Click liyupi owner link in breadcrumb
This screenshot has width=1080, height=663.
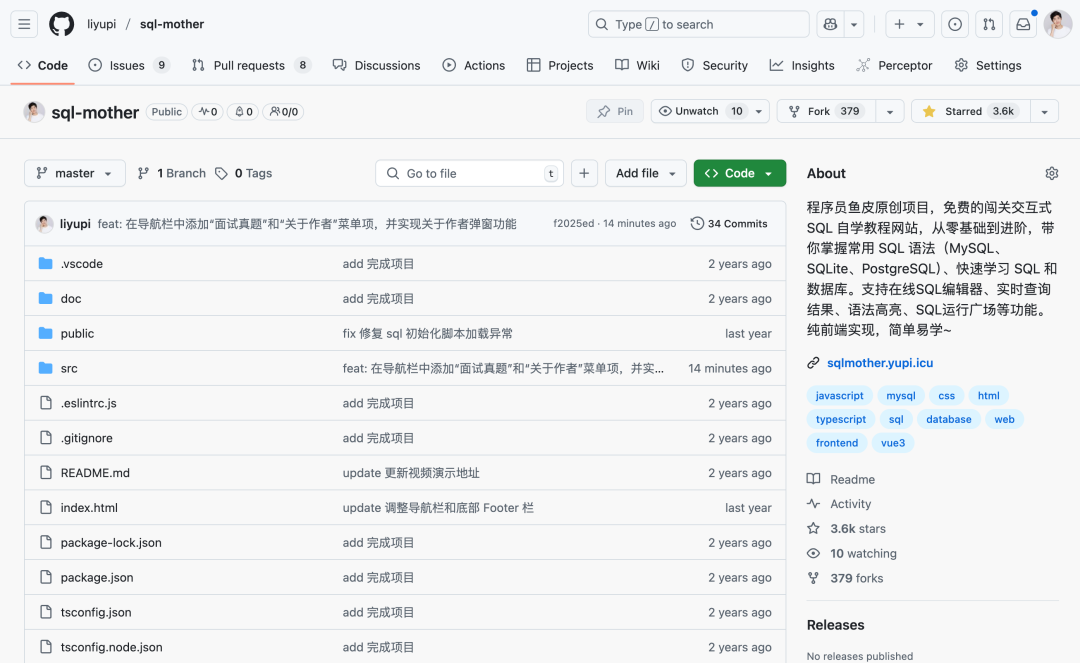point(101,24)
